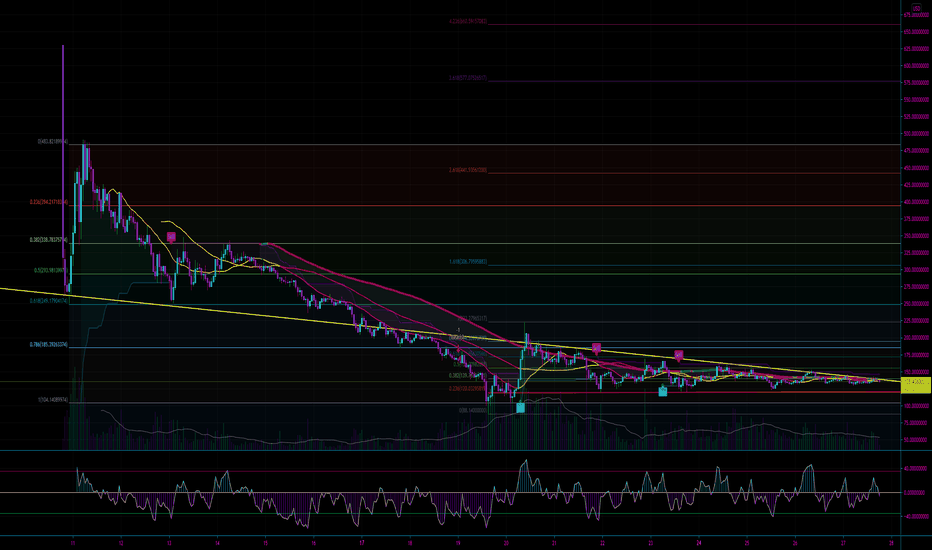The image size is (932, 550).
Task: Click the -40 oscillator axis label
Action: tap(916, 516)
